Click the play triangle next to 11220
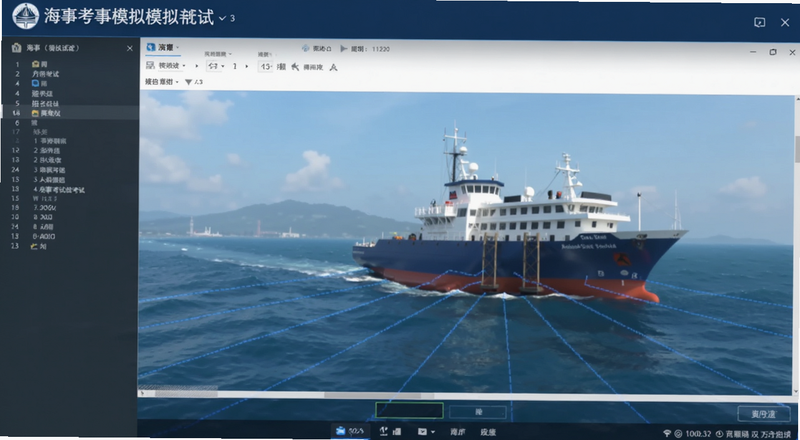 pos(344,48)
